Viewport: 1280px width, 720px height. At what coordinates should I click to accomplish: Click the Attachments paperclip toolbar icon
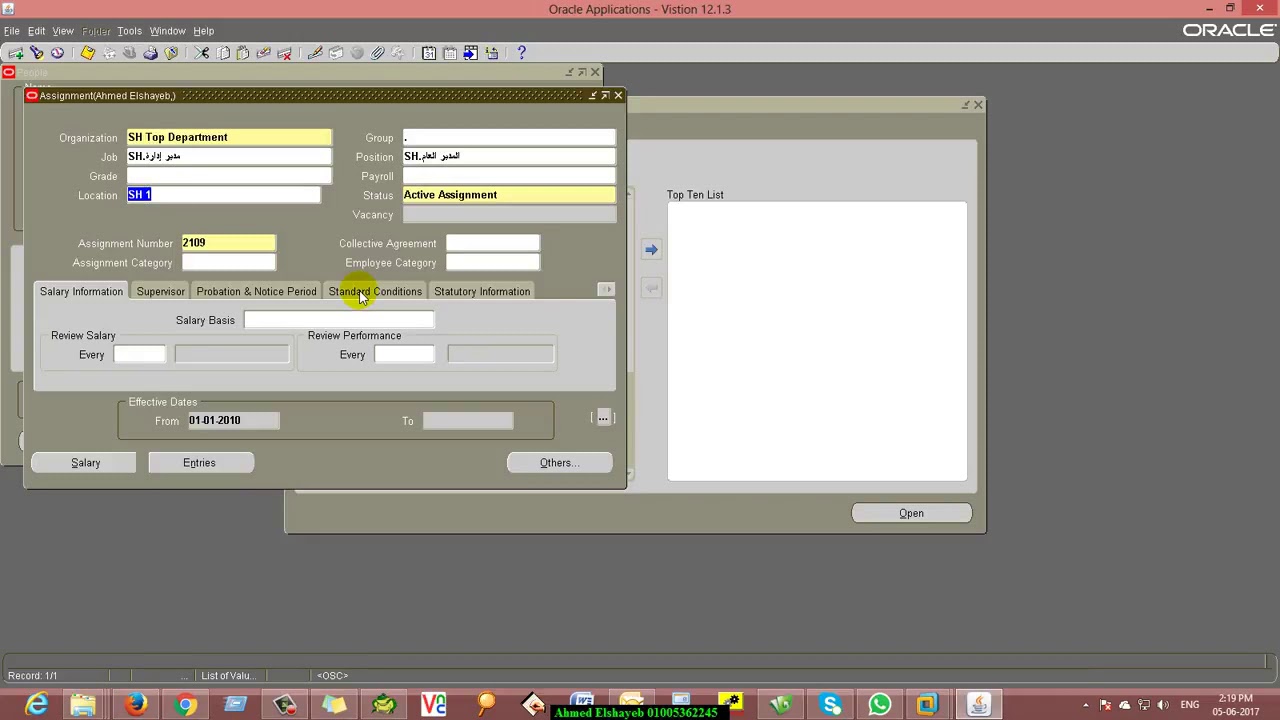(x=378, y=53)
